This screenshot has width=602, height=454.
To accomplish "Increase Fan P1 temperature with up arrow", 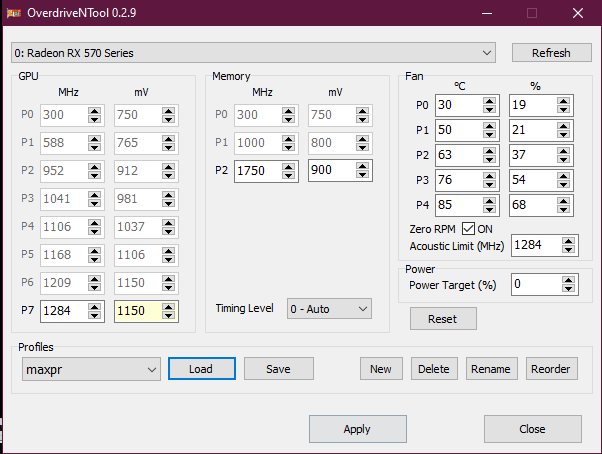I will coord(489,126).
